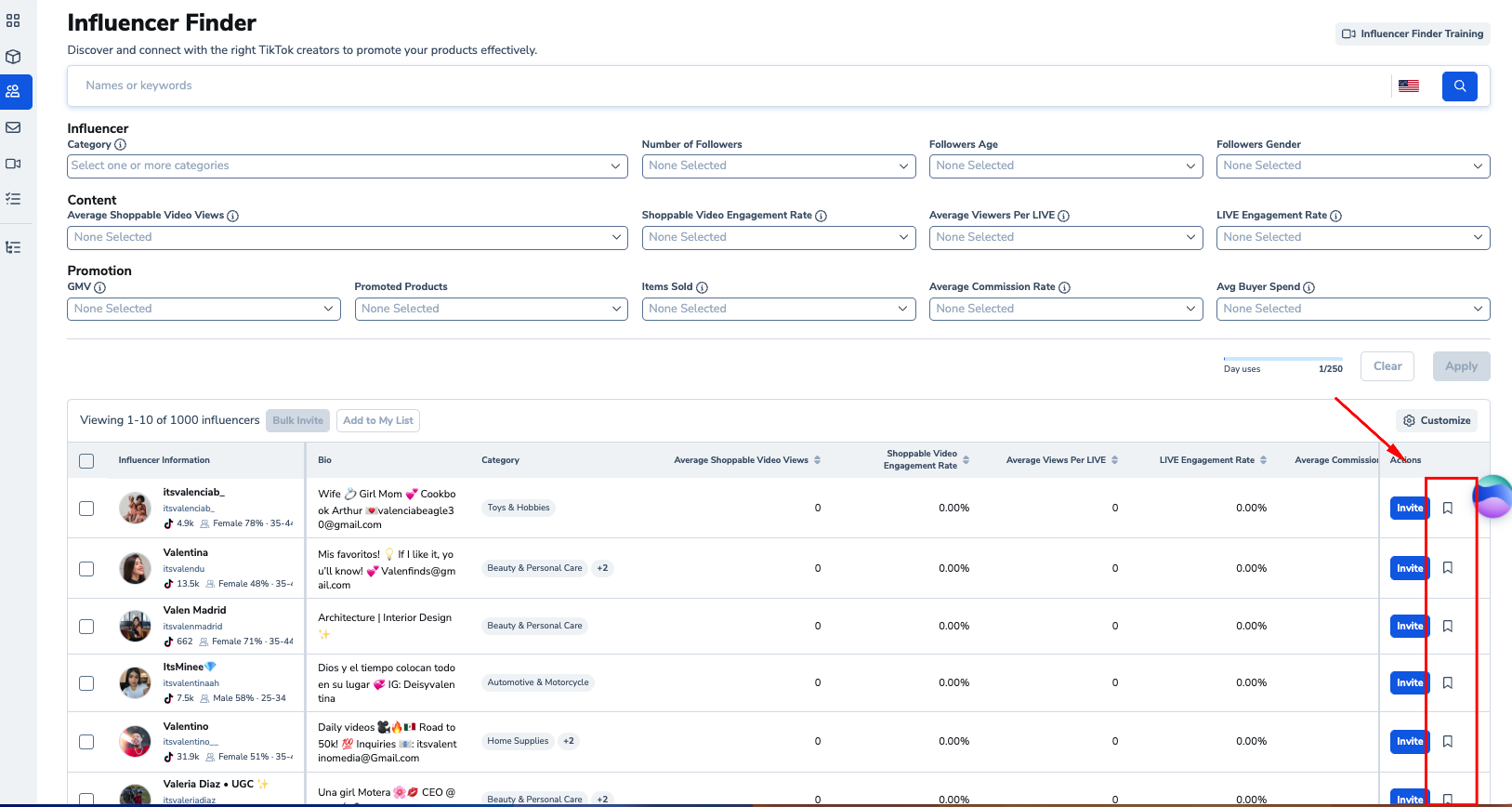Screen dimensions: 1512x807
Task: Tick the select-all checkbox in table header
Action: (x=86, y=461)
